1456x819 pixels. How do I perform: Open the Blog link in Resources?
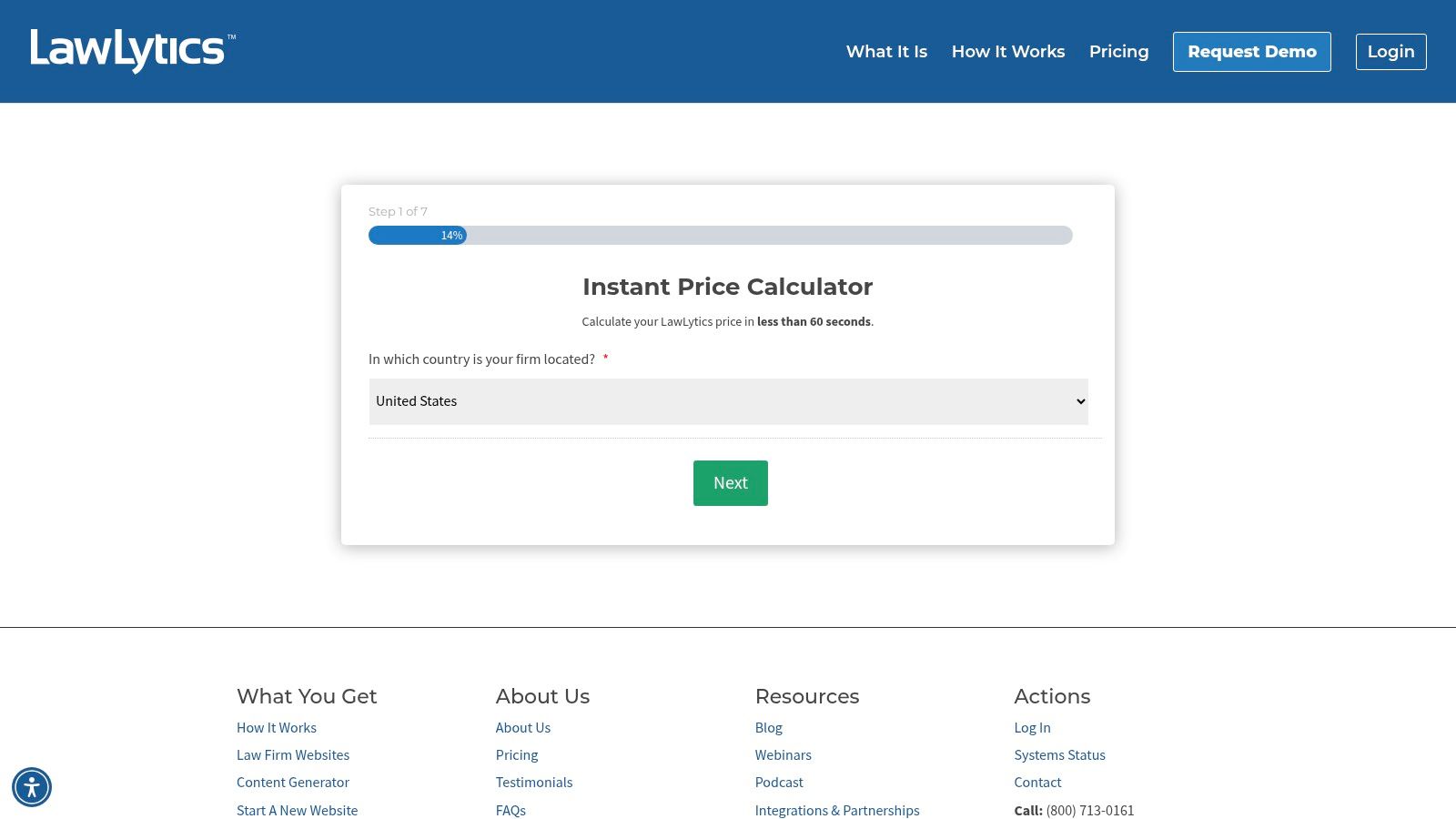click(768, 727)
